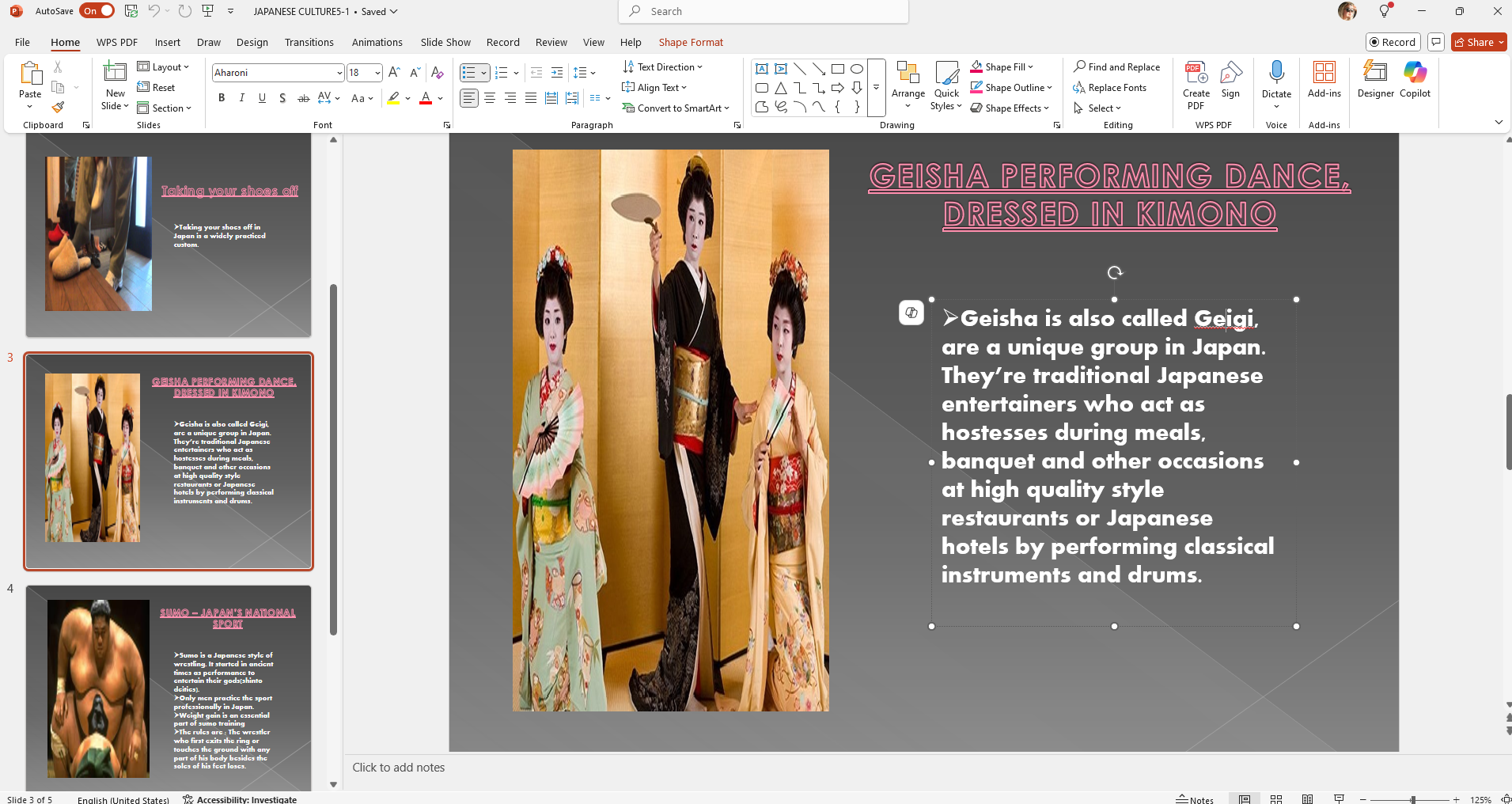Open the font size 18 dropdown
The image size is (1512, 804).
(x=377, y=73)
